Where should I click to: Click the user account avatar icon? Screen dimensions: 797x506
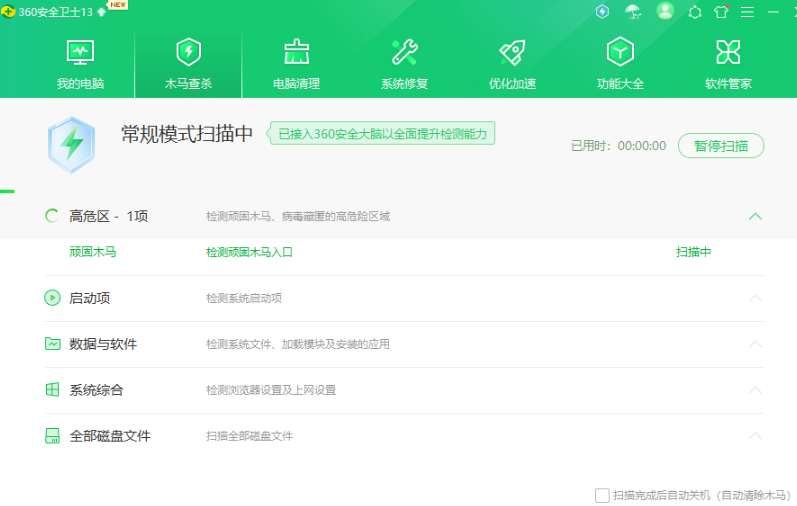[x=665, y=11]
